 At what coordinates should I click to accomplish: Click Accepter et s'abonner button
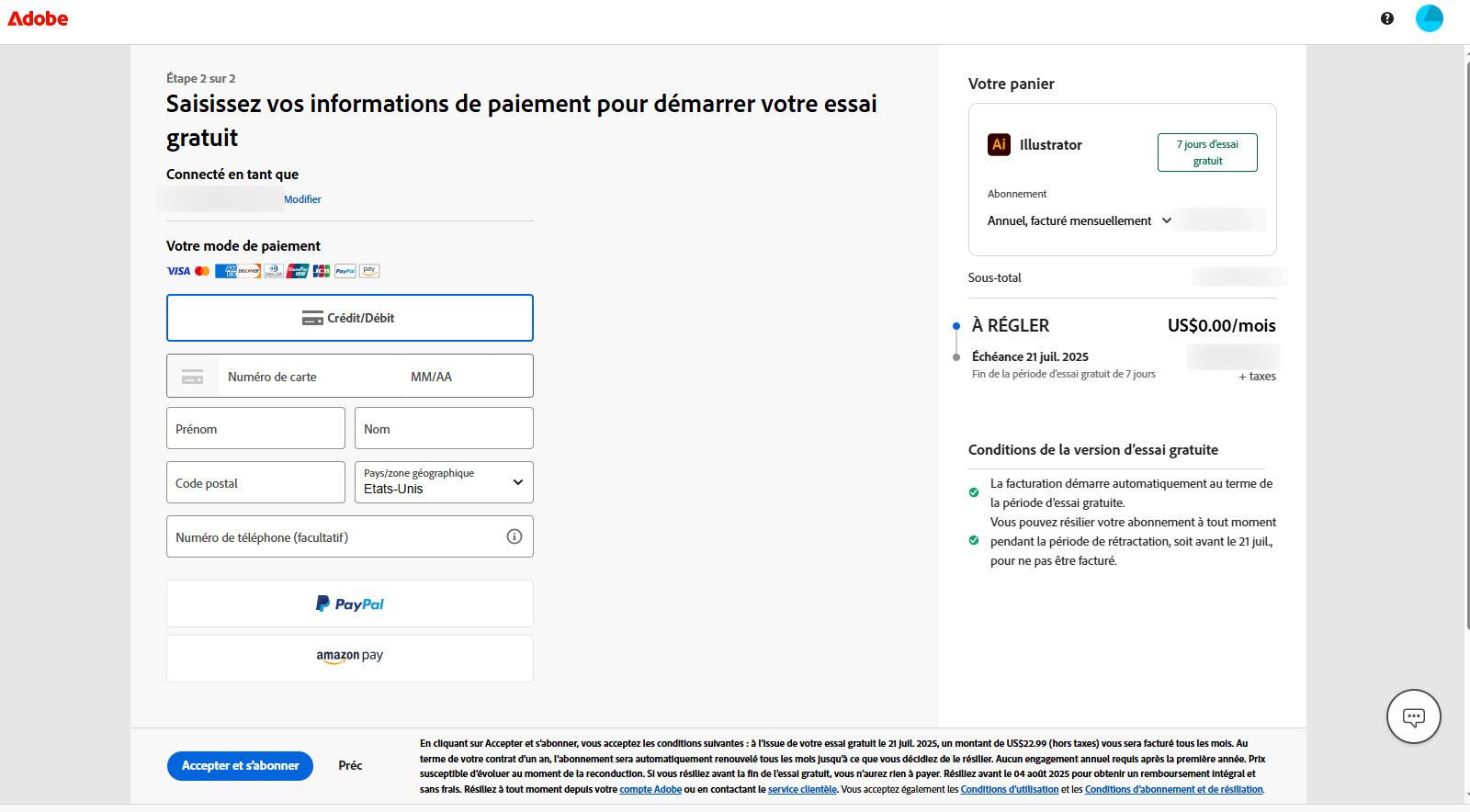coord(240,765)
